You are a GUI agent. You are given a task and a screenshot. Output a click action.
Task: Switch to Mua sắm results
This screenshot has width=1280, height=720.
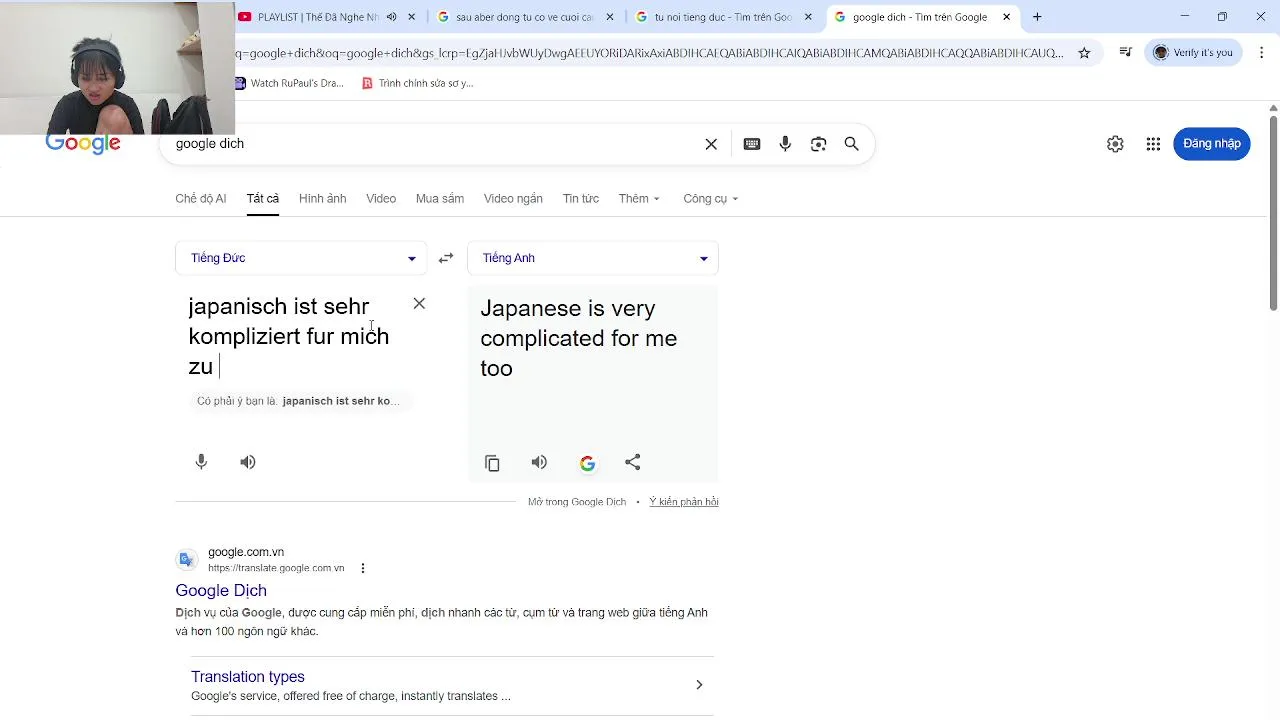pyautogui.click(x=440, y=199)
